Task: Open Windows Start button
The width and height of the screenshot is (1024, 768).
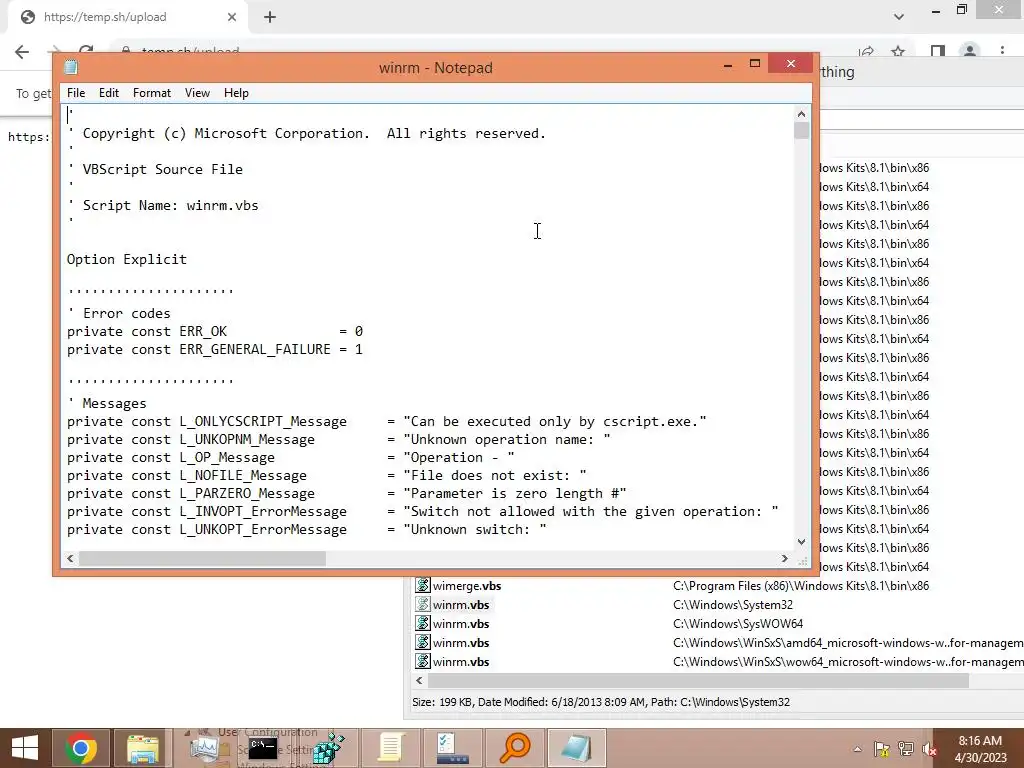Action: [25, 748]
